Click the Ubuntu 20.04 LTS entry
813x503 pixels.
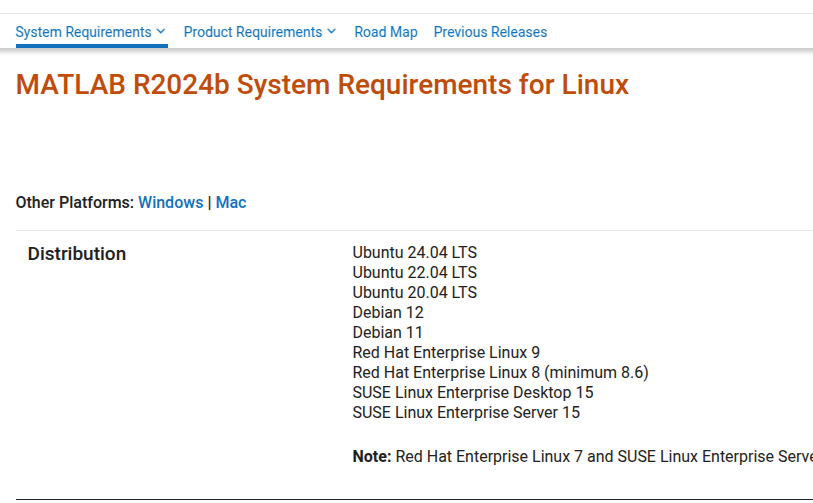[x=415, y=292]
